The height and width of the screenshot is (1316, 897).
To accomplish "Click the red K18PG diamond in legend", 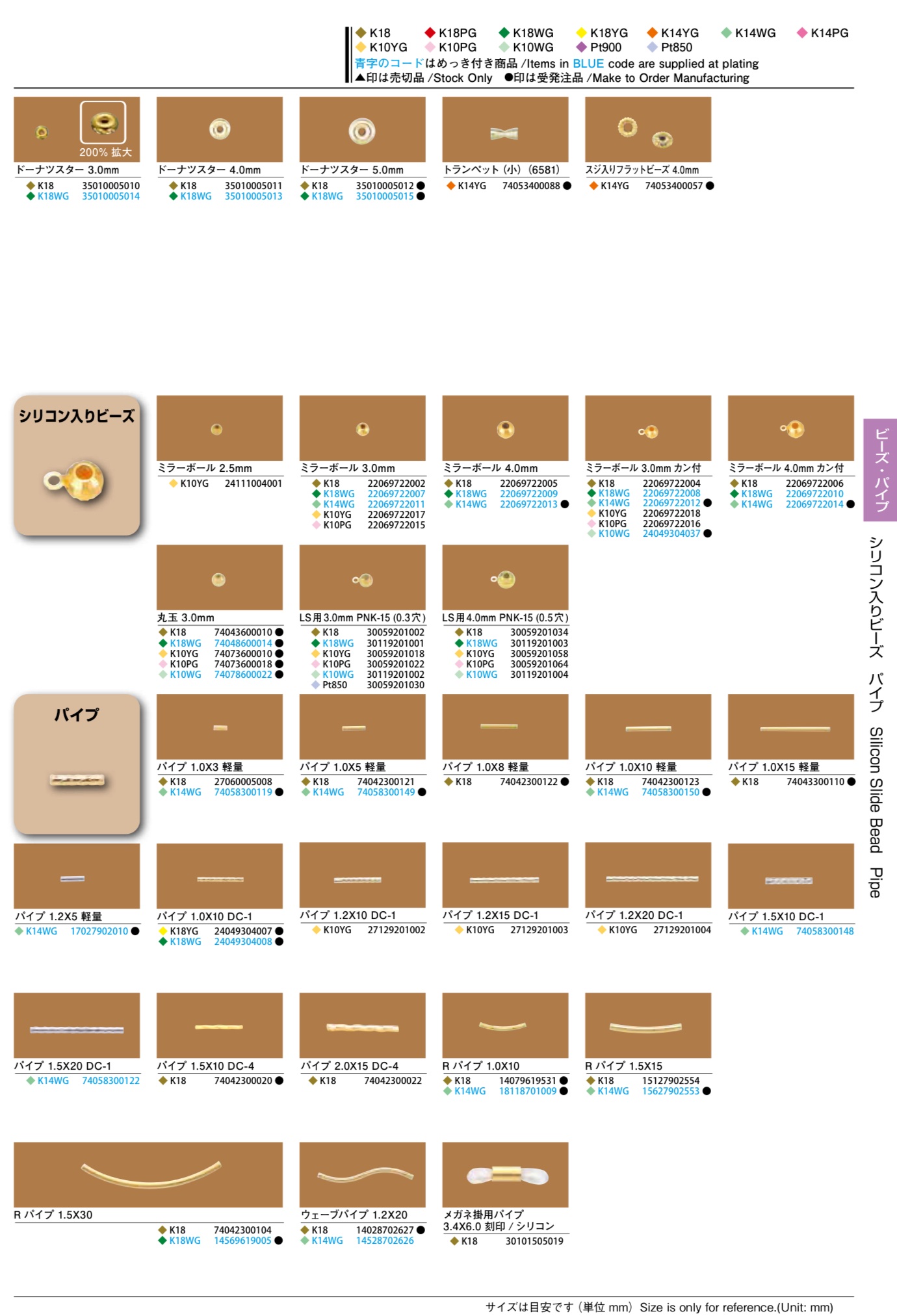I will 430,32.
